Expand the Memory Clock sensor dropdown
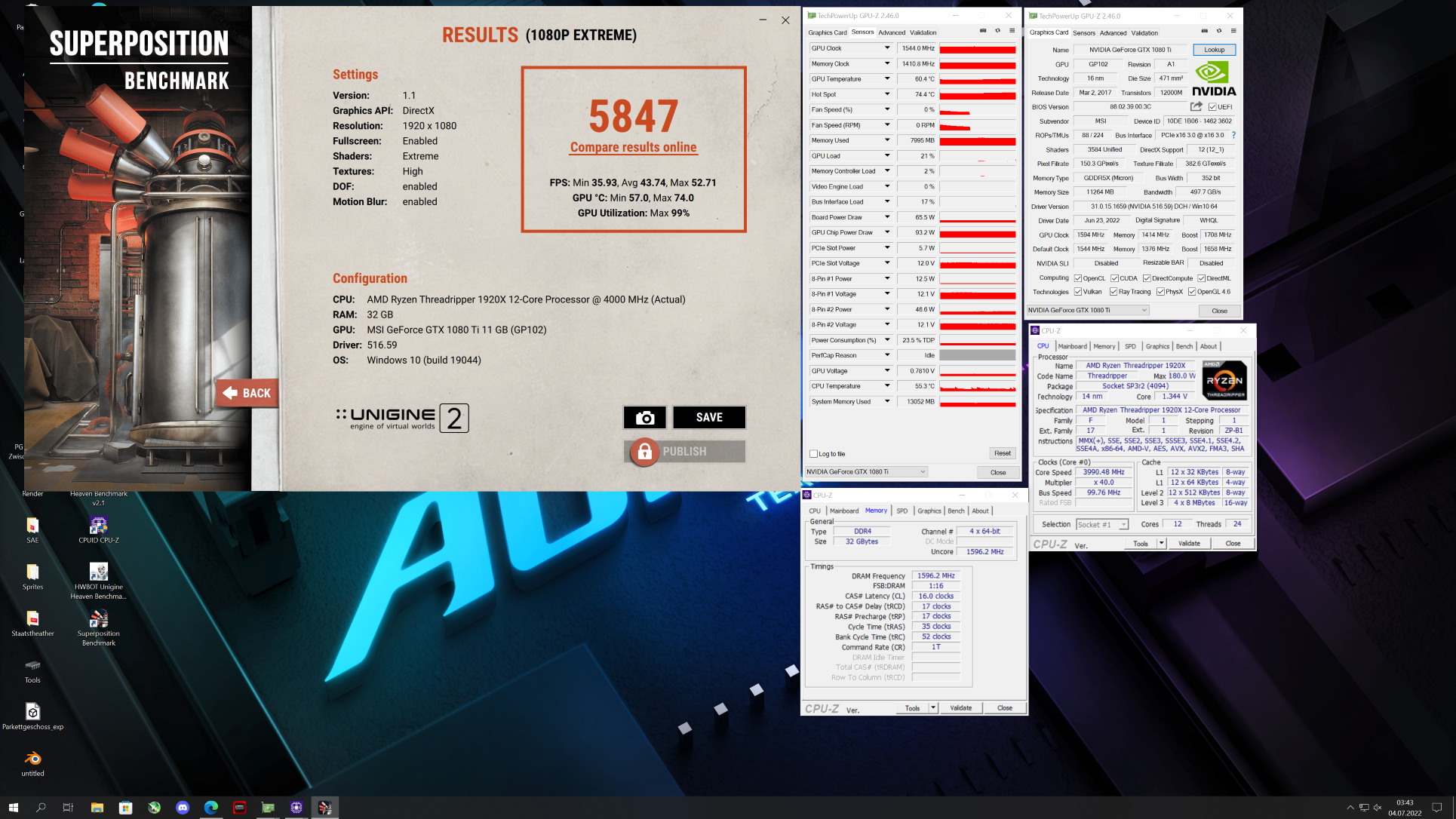This screenshot has height=819, width=1456. coord(887,63)
